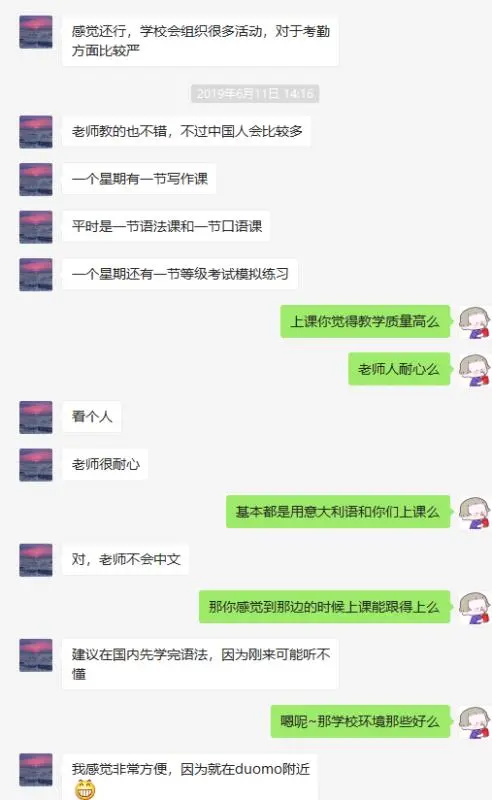Open cartoon avatar next to 嗯呢~那学校环境 message

pos(475,722)
